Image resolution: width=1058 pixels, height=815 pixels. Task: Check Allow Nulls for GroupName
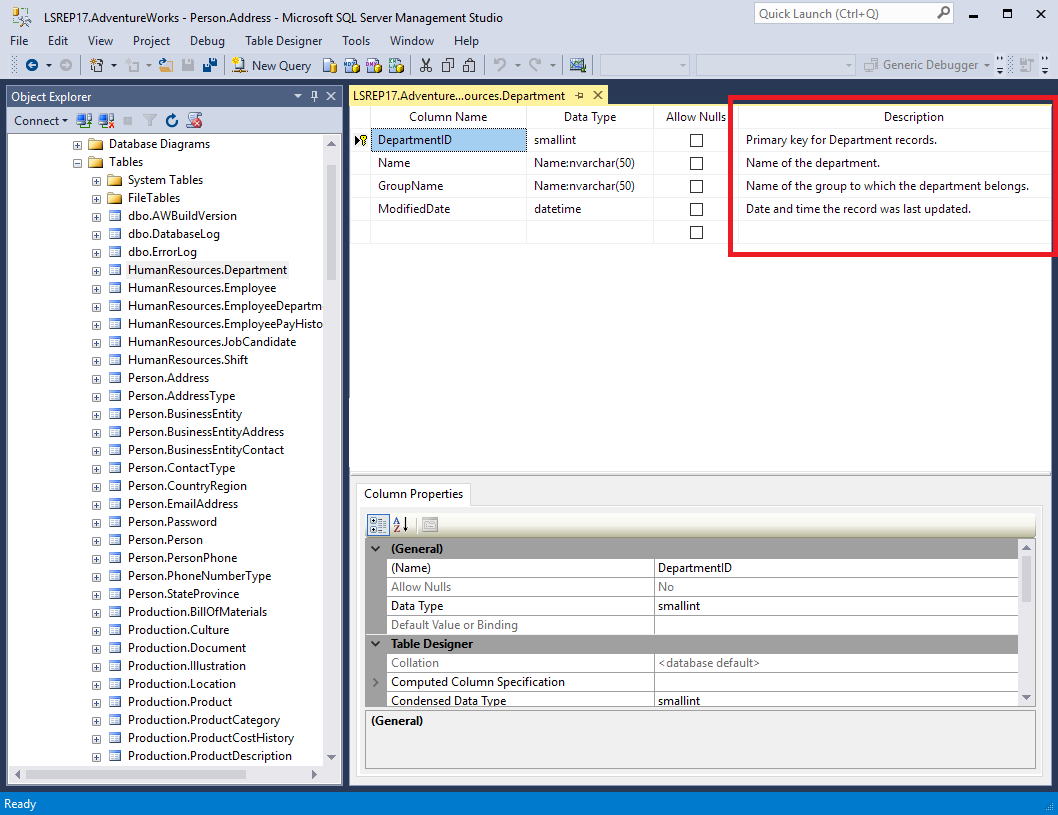coord(698,185)
